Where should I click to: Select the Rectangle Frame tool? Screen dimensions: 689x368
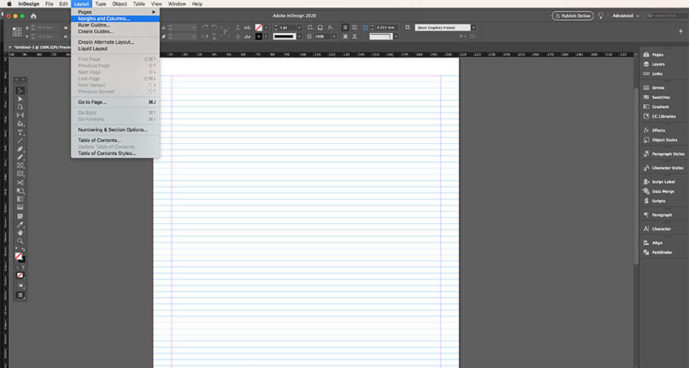click(20, 166)
